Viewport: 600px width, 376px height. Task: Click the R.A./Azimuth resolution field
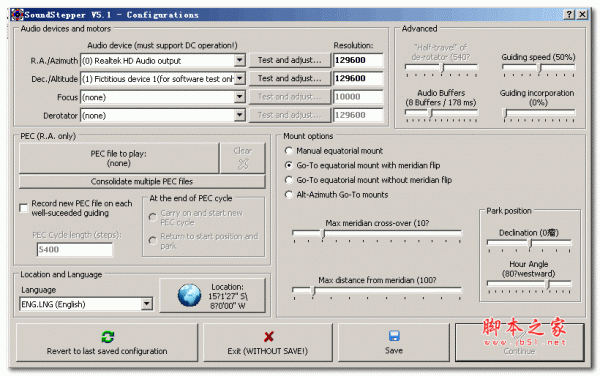(x=358, y=60)
